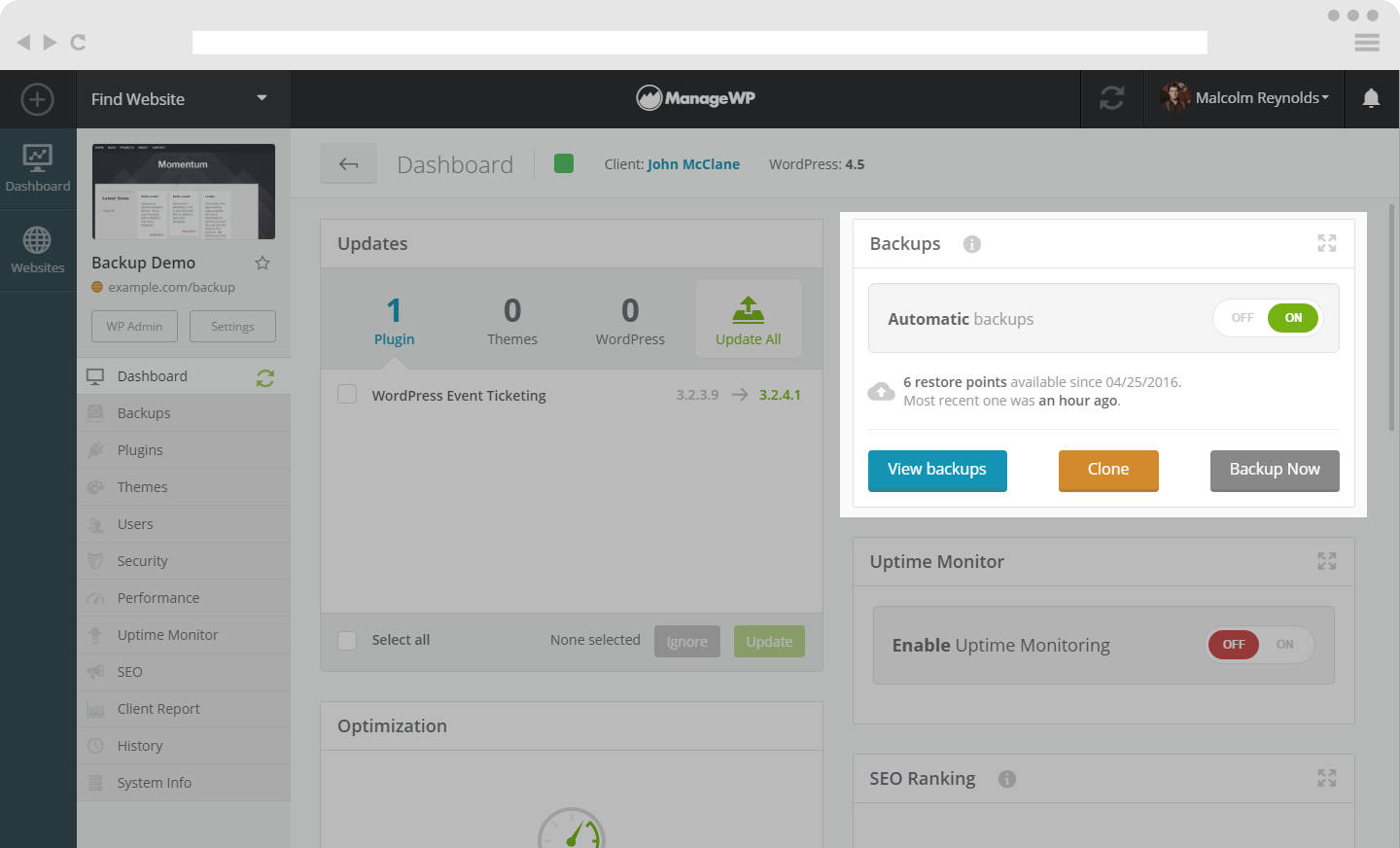Check the WordPress Event Ticketing checkbox
The image size is (1400, 848).
(347, 394)
